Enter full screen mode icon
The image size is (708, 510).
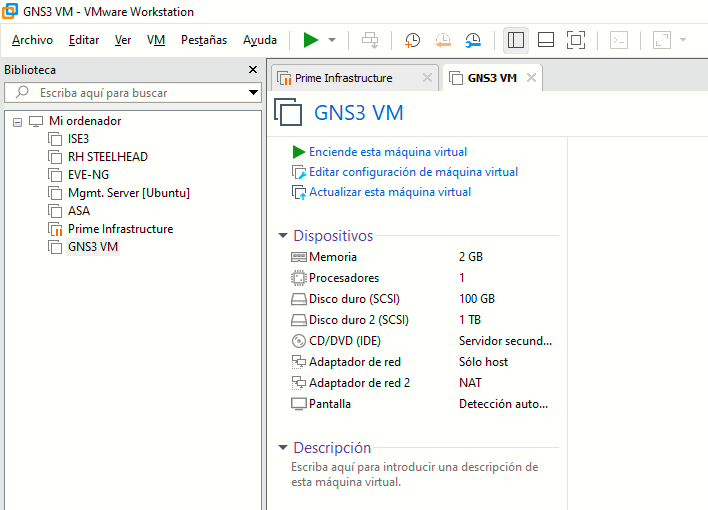pos(576,40)
